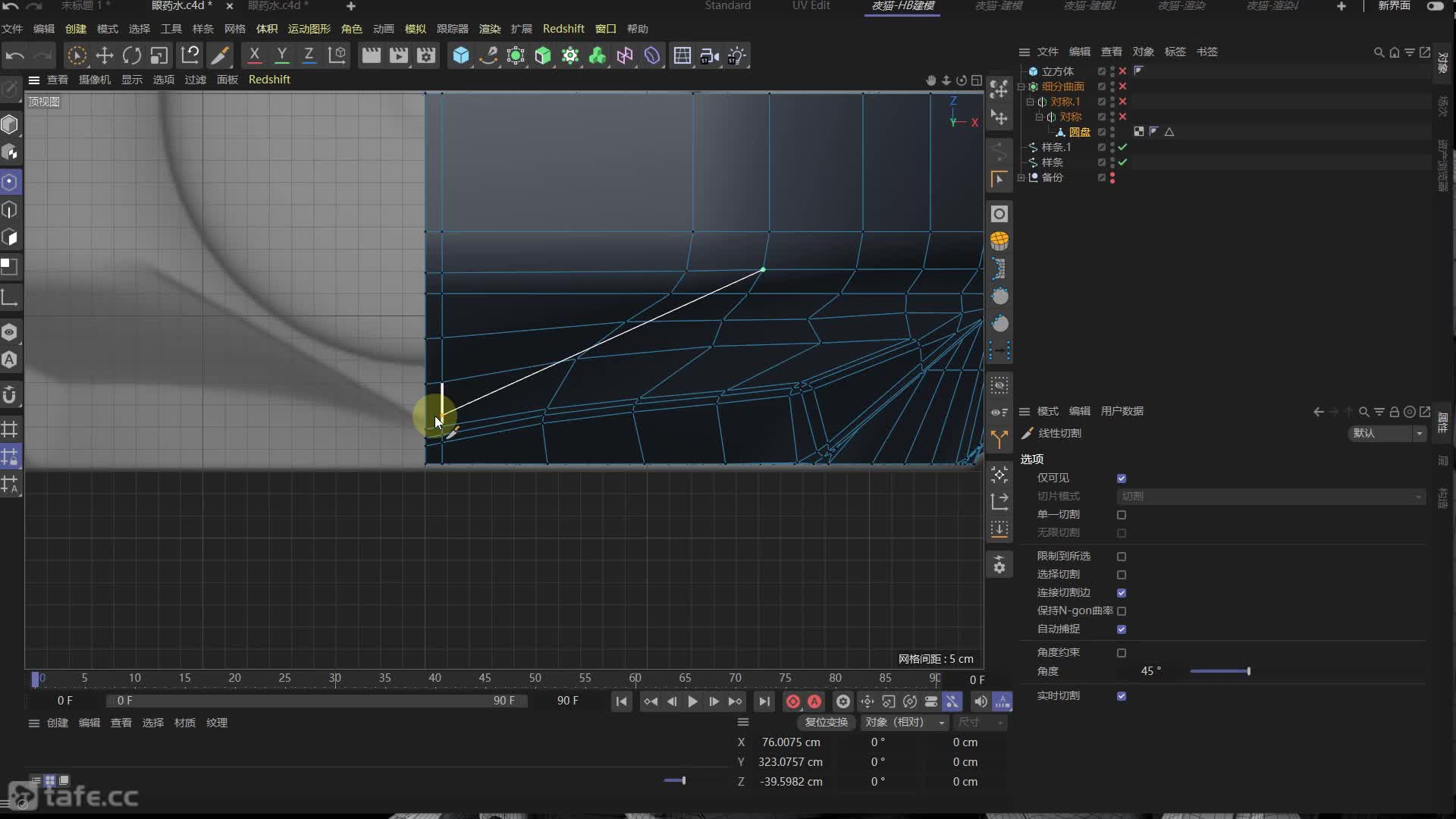Screen dimensions: 1456x819
Task: Disable the 仅可见 checkbox
Action: pyautogui.click(x=1122, y=479)
